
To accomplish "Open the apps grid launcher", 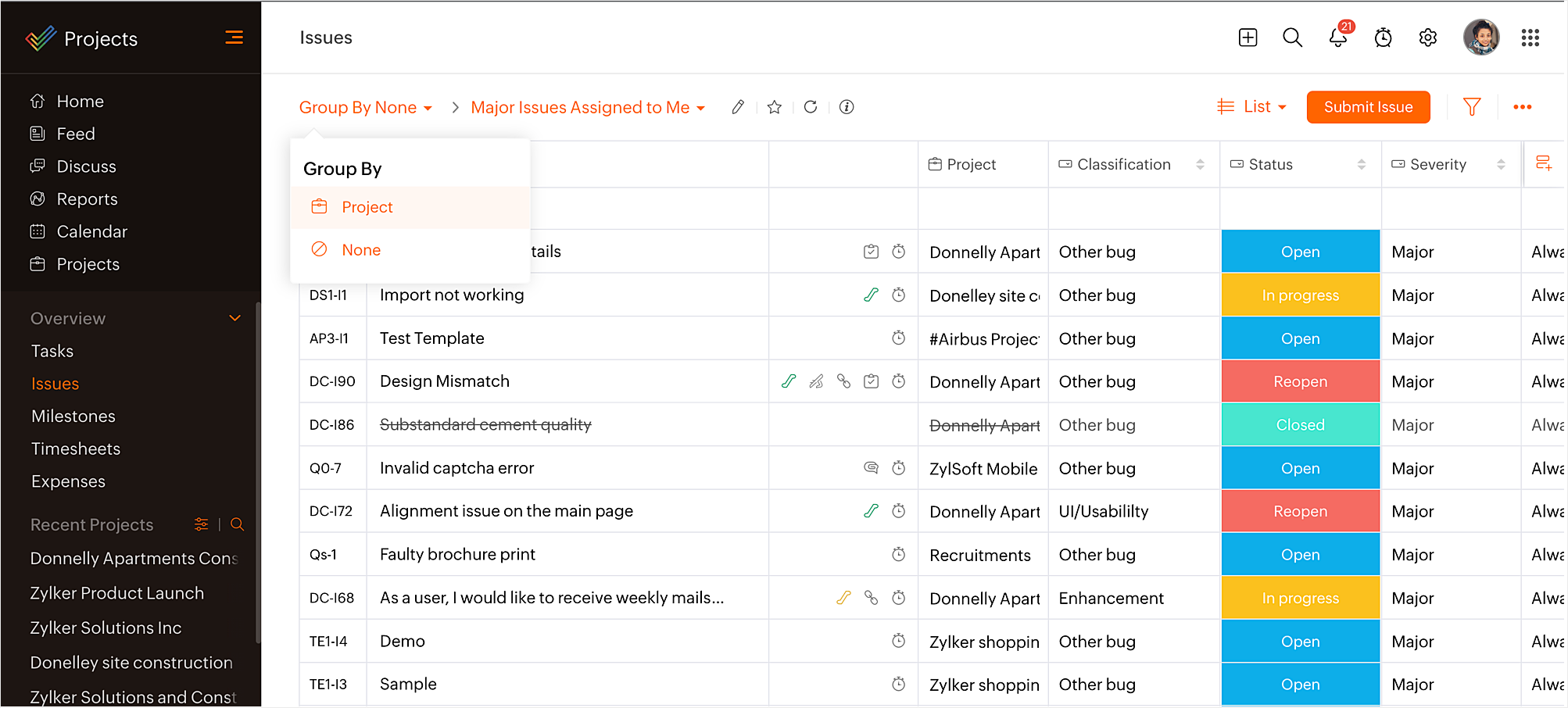I will coord(1530,38).
